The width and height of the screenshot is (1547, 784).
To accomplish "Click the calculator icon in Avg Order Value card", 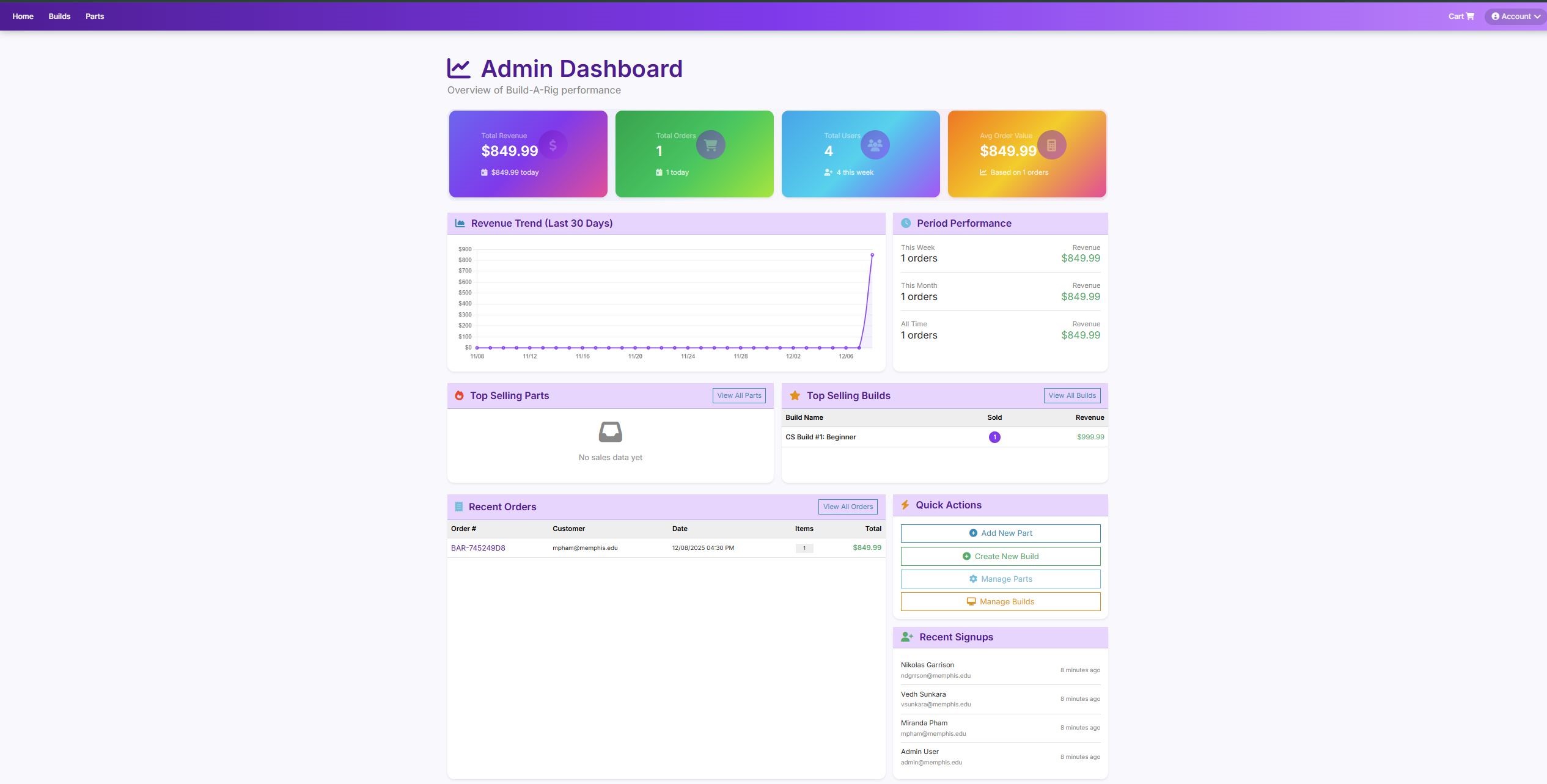I will pyautogui.click(x=1051, y=145).
